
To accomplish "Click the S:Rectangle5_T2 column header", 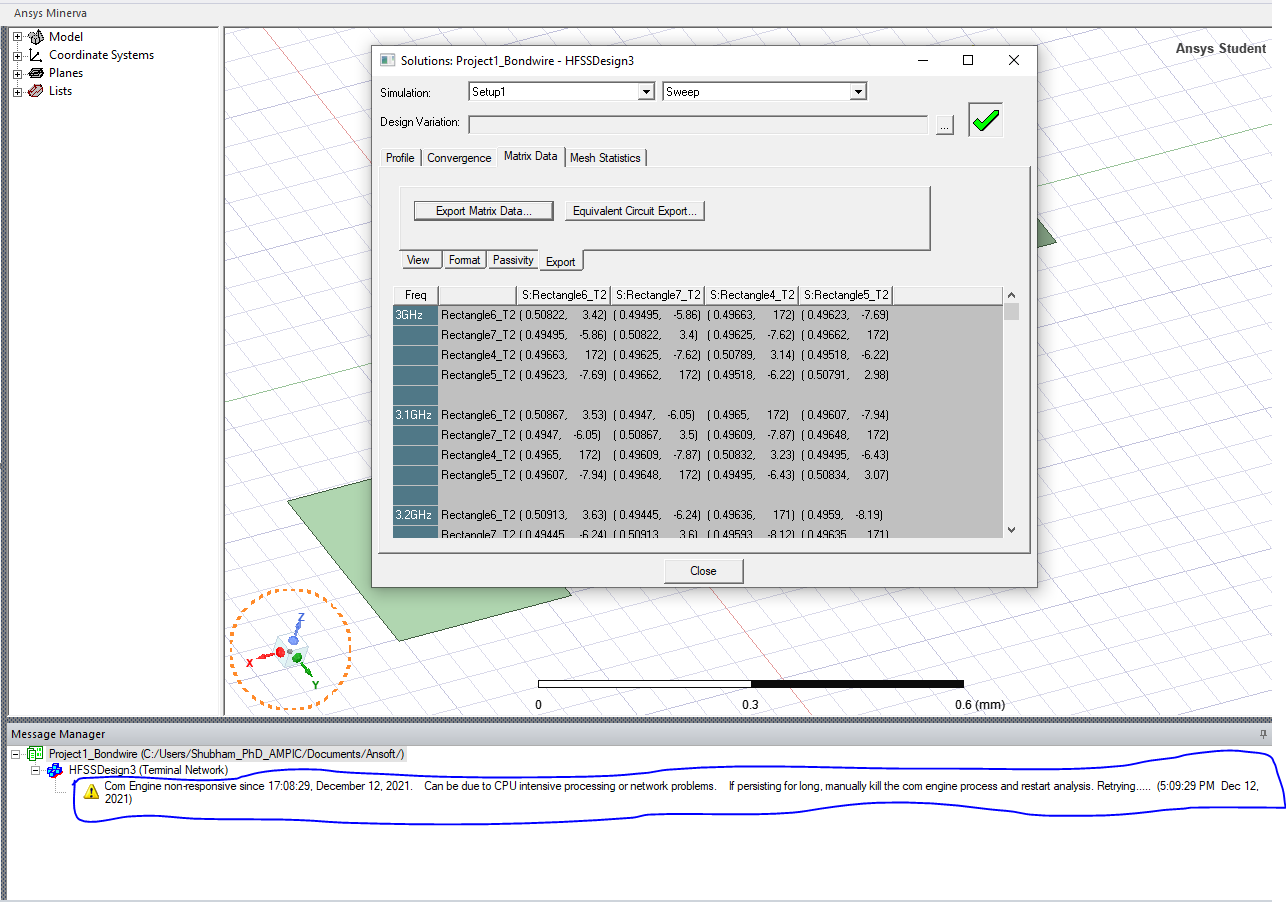I will [x=846, y=295].
